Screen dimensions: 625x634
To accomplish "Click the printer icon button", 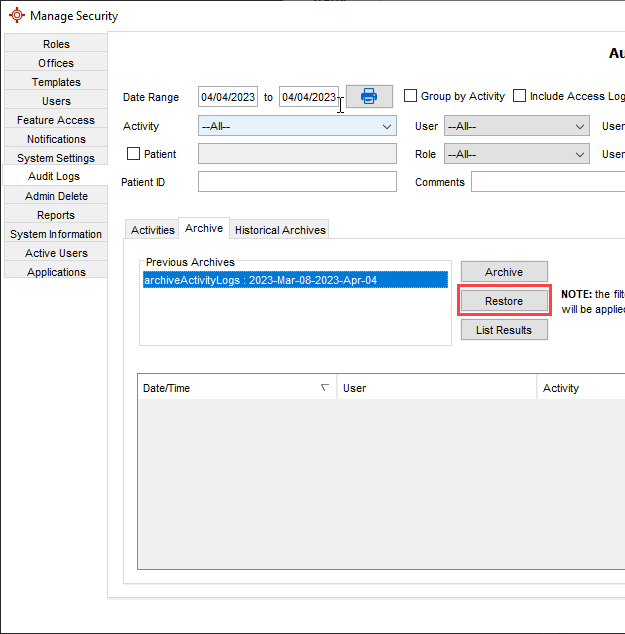I will pos(369,96).
